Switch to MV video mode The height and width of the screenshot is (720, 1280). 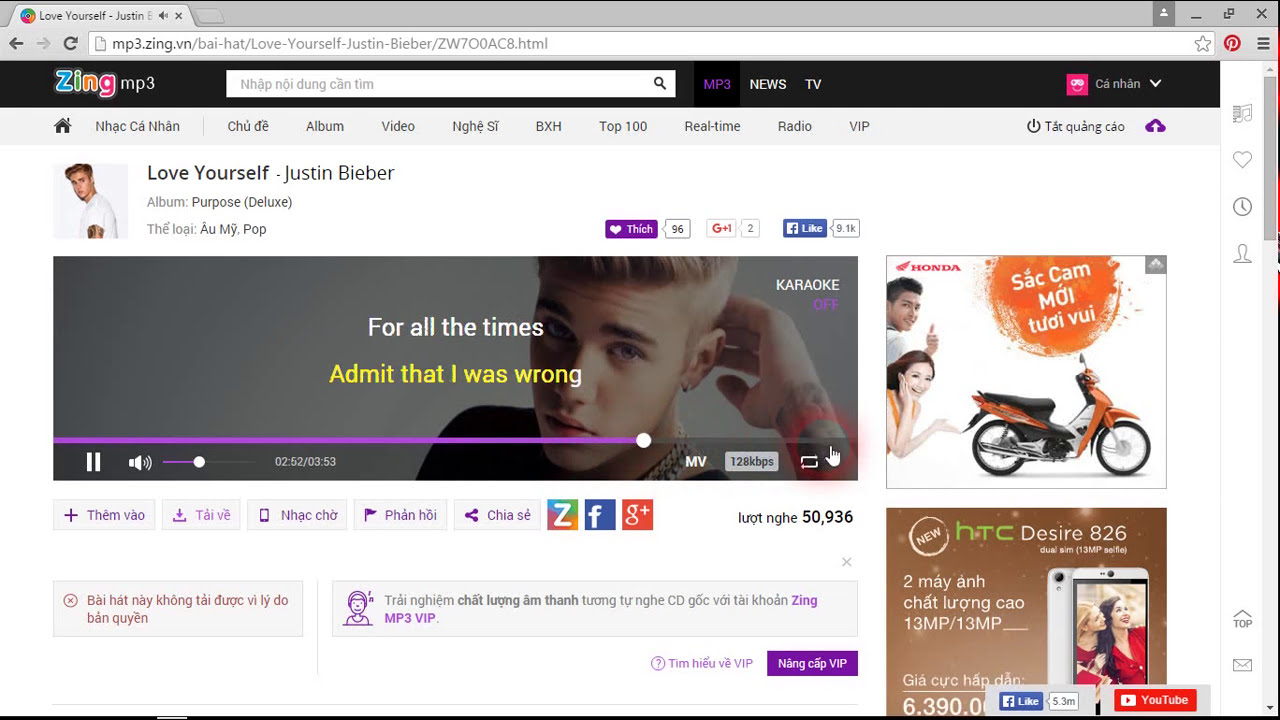[x=695, y=462]
